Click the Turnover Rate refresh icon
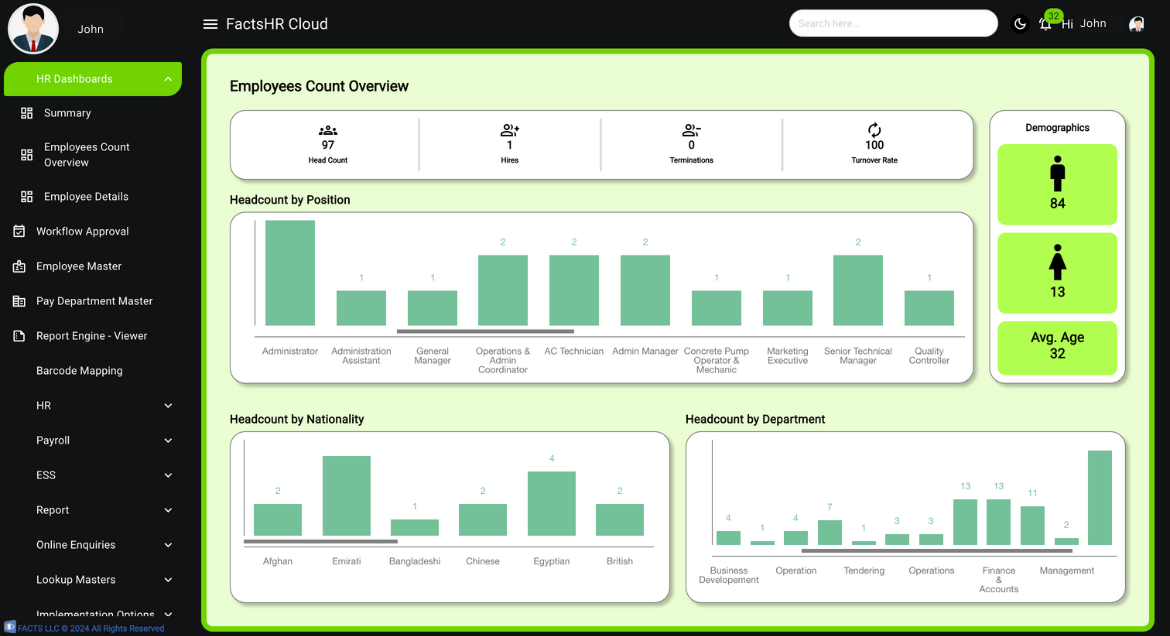This screenshot has height=636, width=1170. (x=875, y=130)
